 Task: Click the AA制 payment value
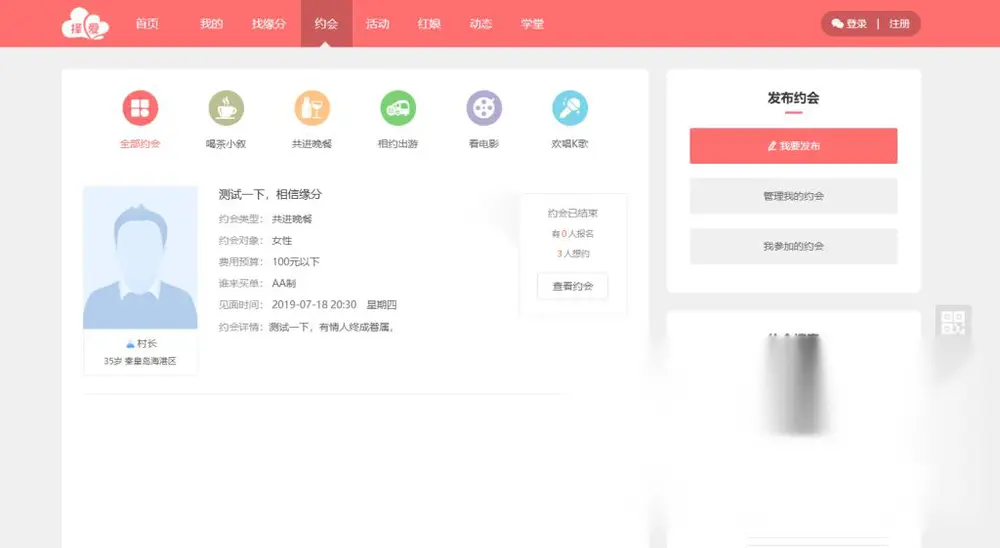point(284,283)
